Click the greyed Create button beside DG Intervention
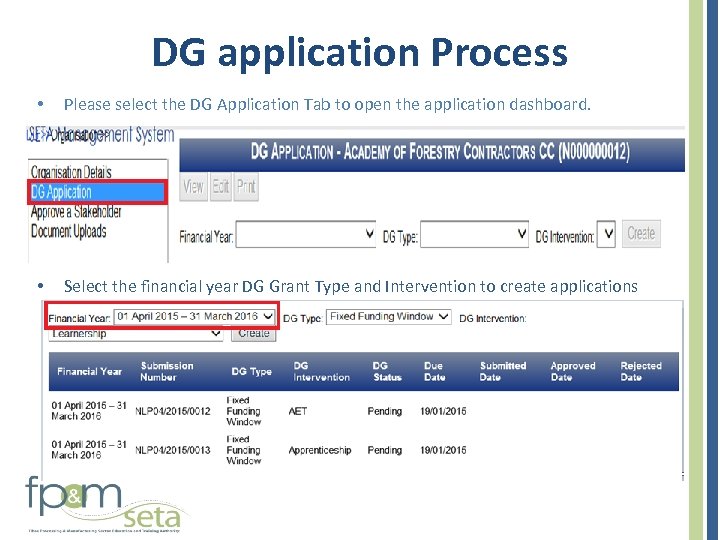Viewport: 720px width, 540px height. point(641,234)
